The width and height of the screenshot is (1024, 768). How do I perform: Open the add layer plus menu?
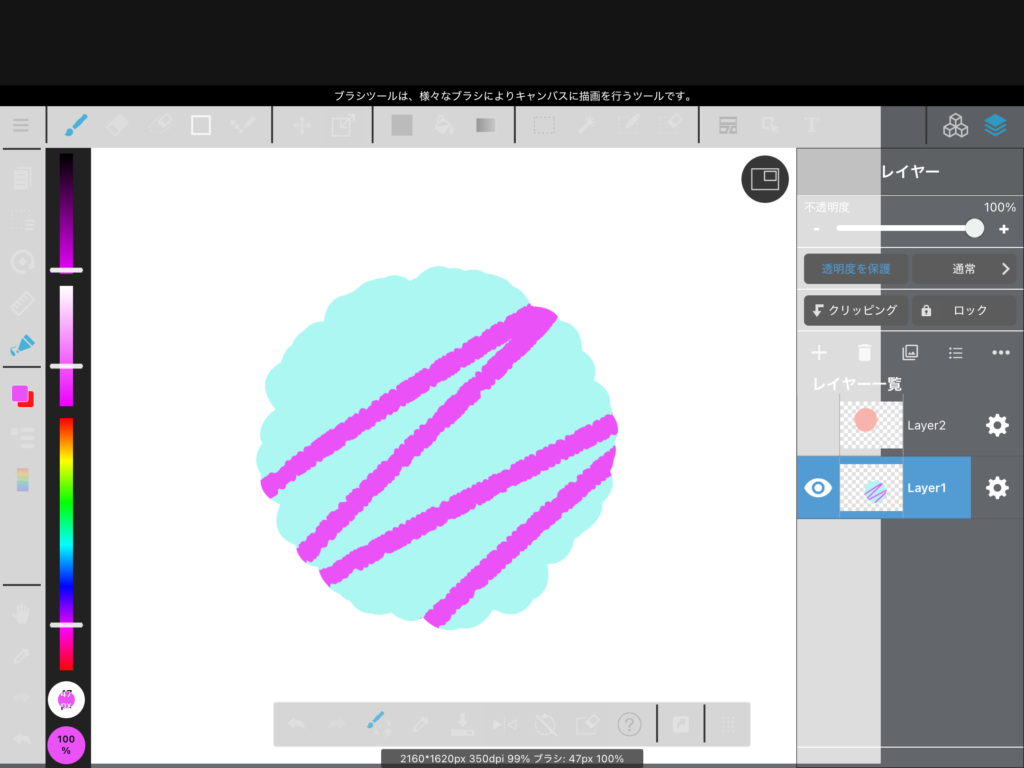click(819, 352)
